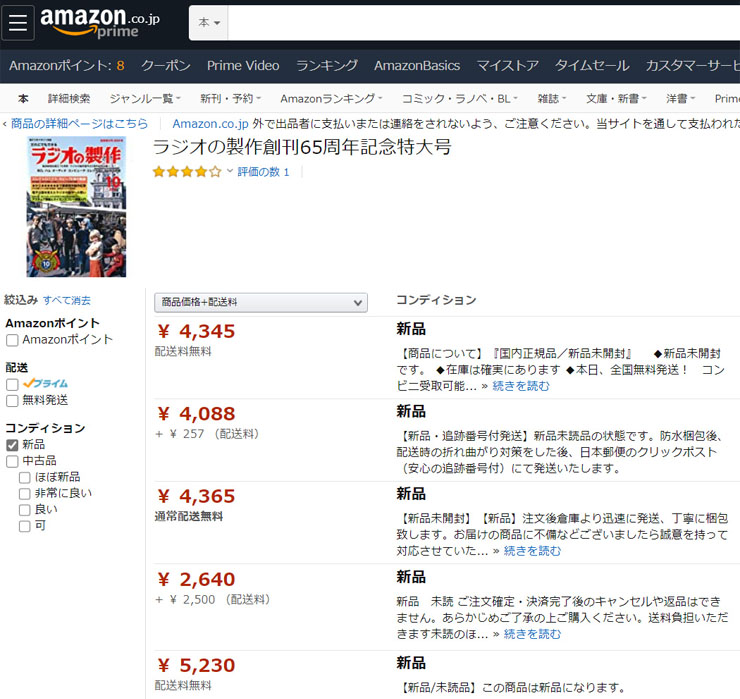This screenshot has height=699, width=740.
Task: Open the 商品価格+配送料 sort dropdown
Action: pos(261,302)
